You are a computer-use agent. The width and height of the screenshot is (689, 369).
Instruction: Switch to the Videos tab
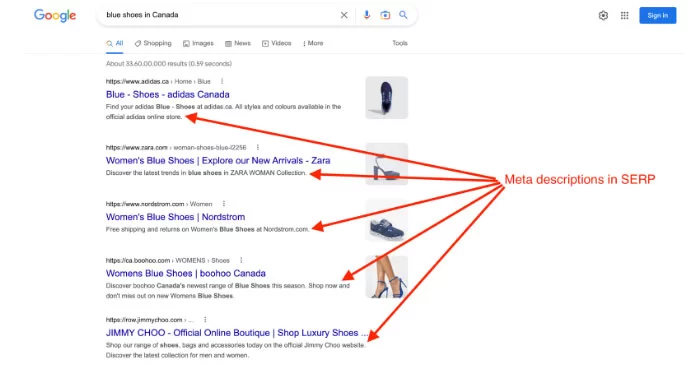pos(276,43)
